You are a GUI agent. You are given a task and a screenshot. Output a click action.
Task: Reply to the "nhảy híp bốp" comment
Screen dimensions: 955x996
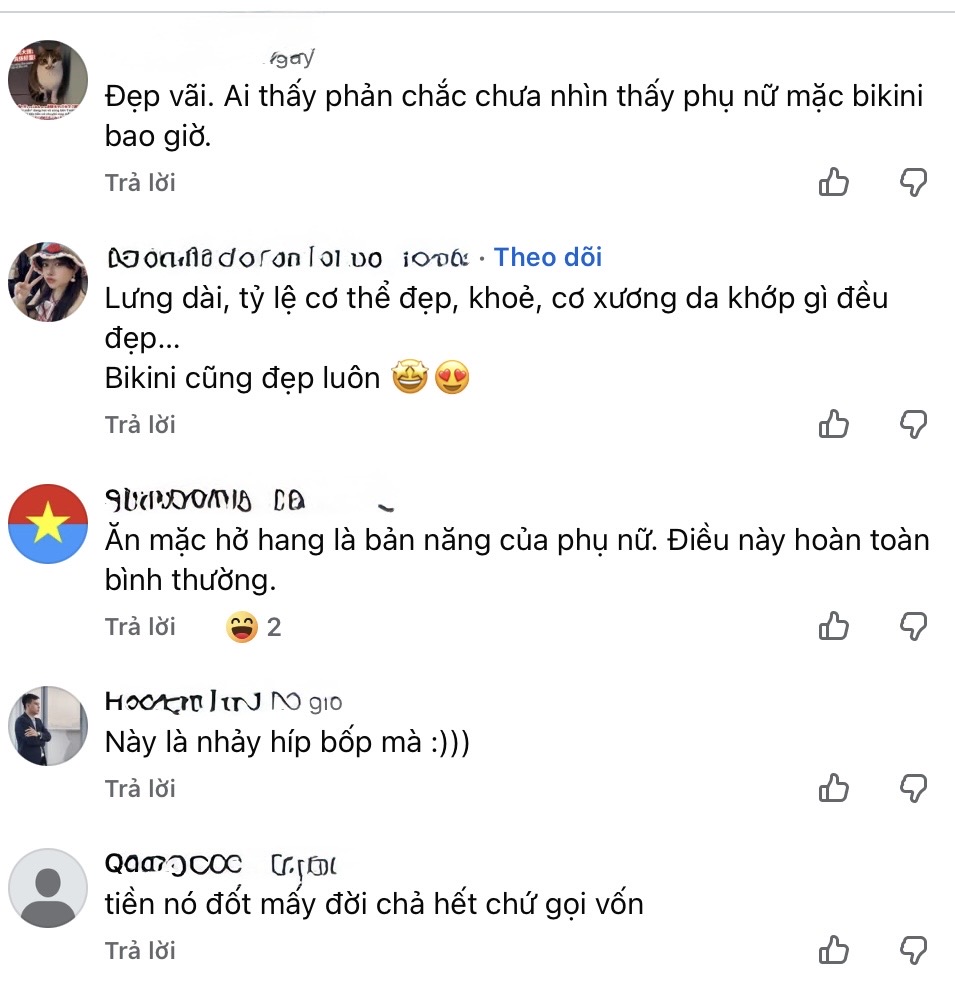click(x=140, y=789)
